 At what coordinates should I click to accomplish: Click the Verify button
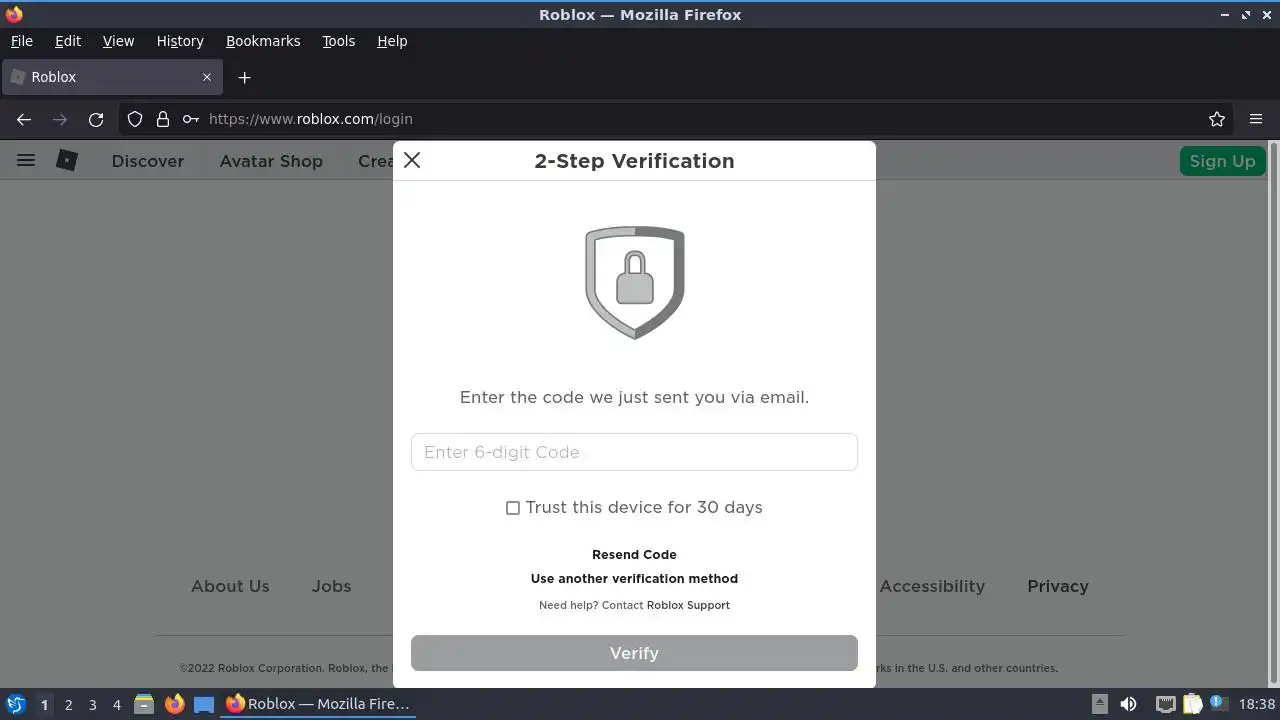point(634,653)
